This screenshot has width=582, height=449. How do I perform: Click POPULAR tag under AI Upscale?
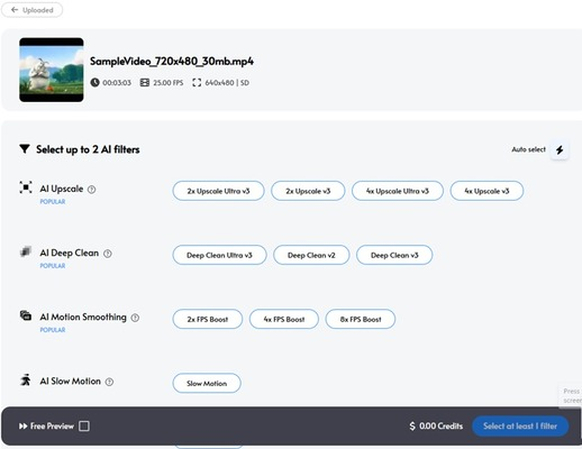(53, 201)
